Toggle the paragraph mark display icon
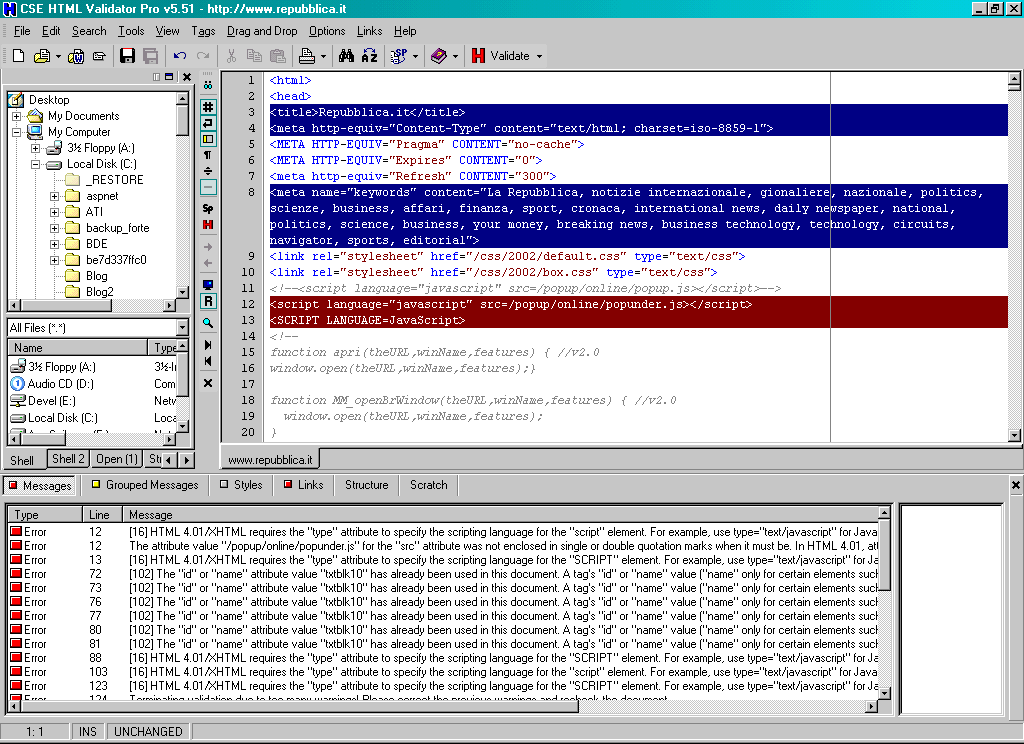This screenshot has width=1024, height=744. coord(208,155)
